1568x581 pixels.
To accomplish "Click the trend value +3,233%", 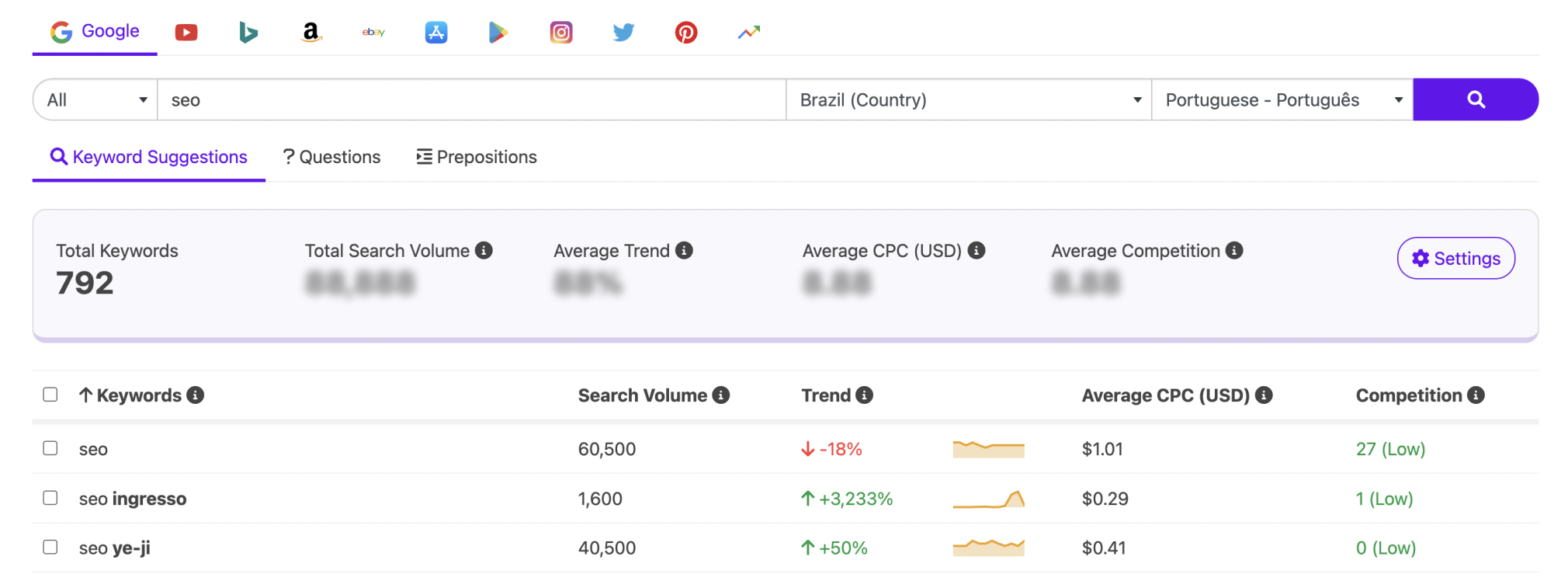I will coord(848,499).
